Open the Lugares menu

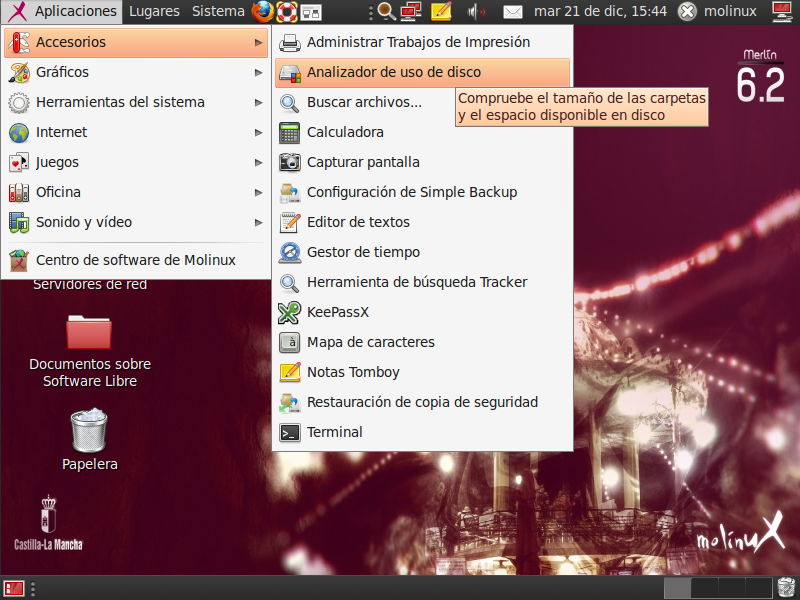point(154,11)
